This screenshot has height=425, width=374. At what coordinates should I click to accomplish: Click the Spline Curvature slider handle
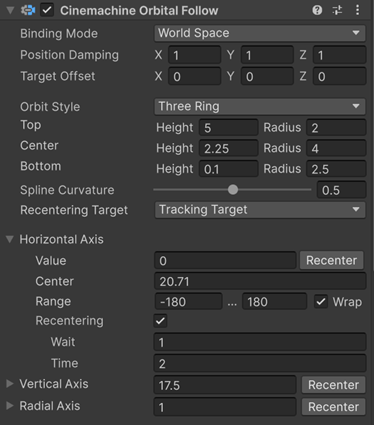point(233,190)
